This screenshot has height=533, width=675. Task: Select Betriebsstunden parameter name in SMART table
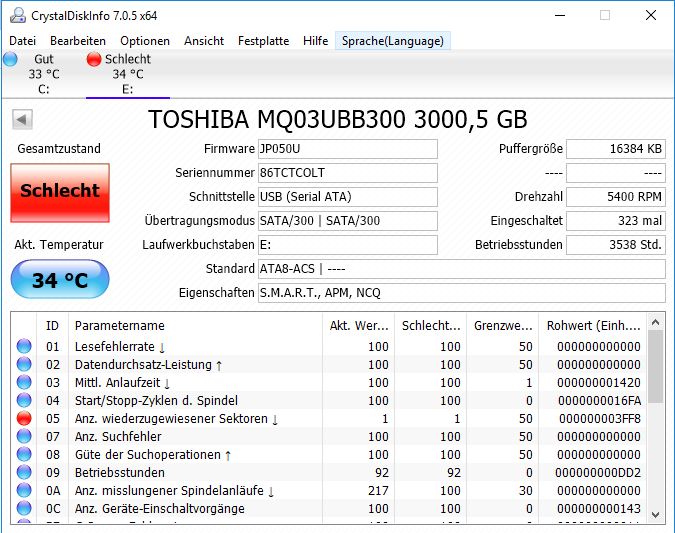(x=120, y=473)
